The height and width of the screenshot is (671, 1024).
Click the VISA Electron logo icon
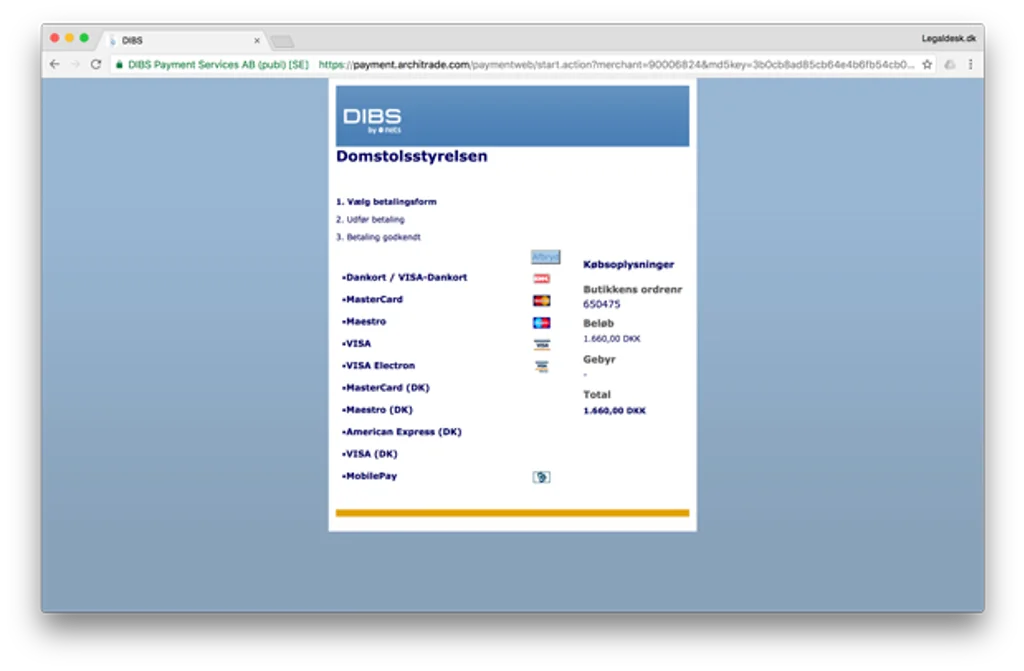pyautogui.click(x=541, y=367)
